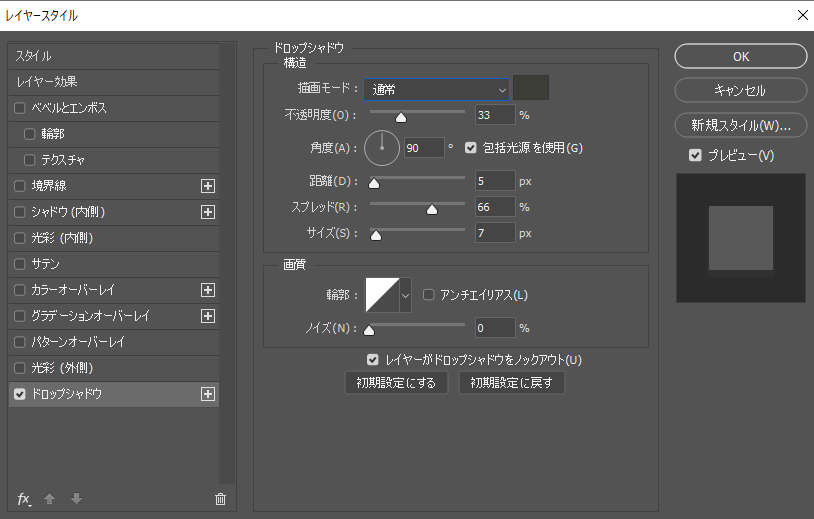Open the shadow color swatch
Screen dimensions: 814x519
pos(531,88)
